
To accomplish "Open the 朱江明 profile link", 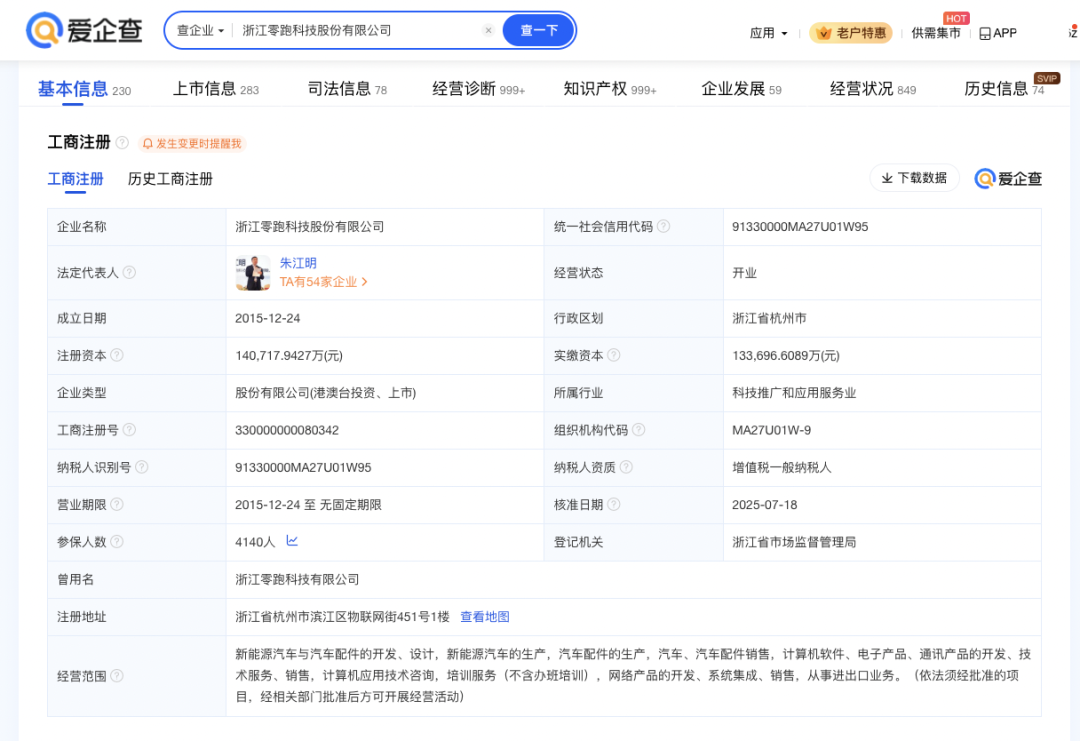I will (x=298, y=263).
